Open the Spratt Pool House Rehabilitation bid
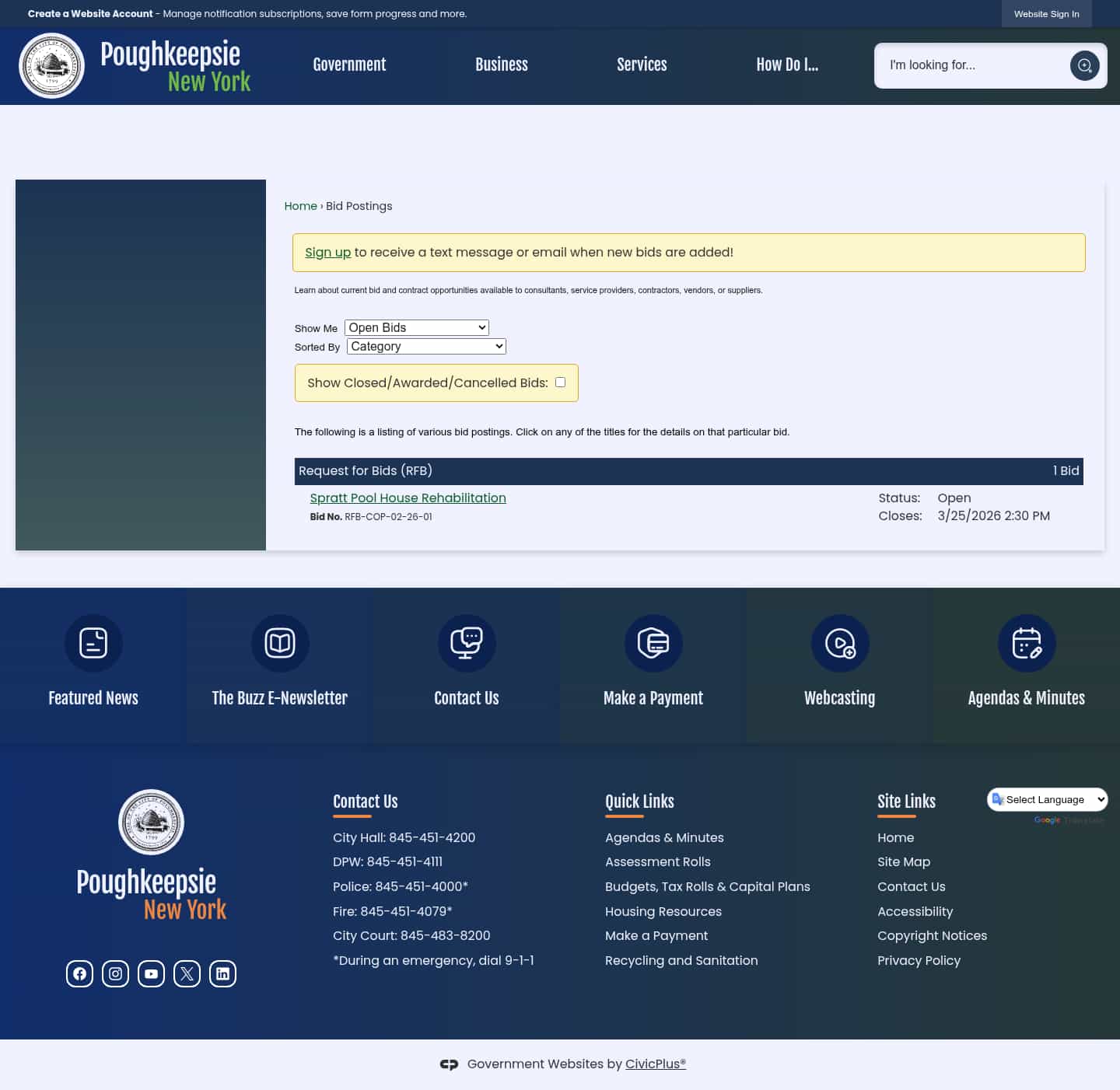This screenshot has height=1090, width=1120. (407, 498)
